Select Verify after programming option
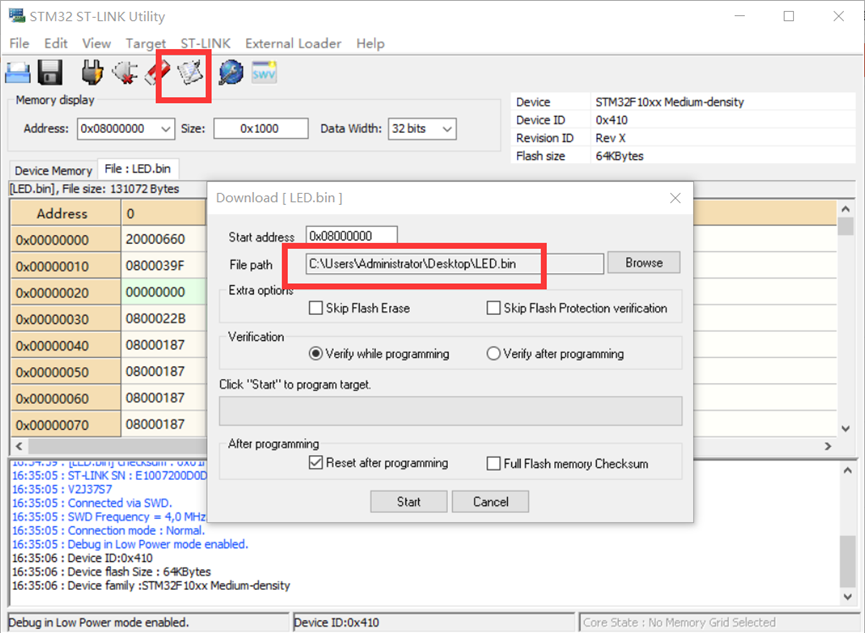The height and width of the screenshot is (633, 865). (x=493, y=353)
